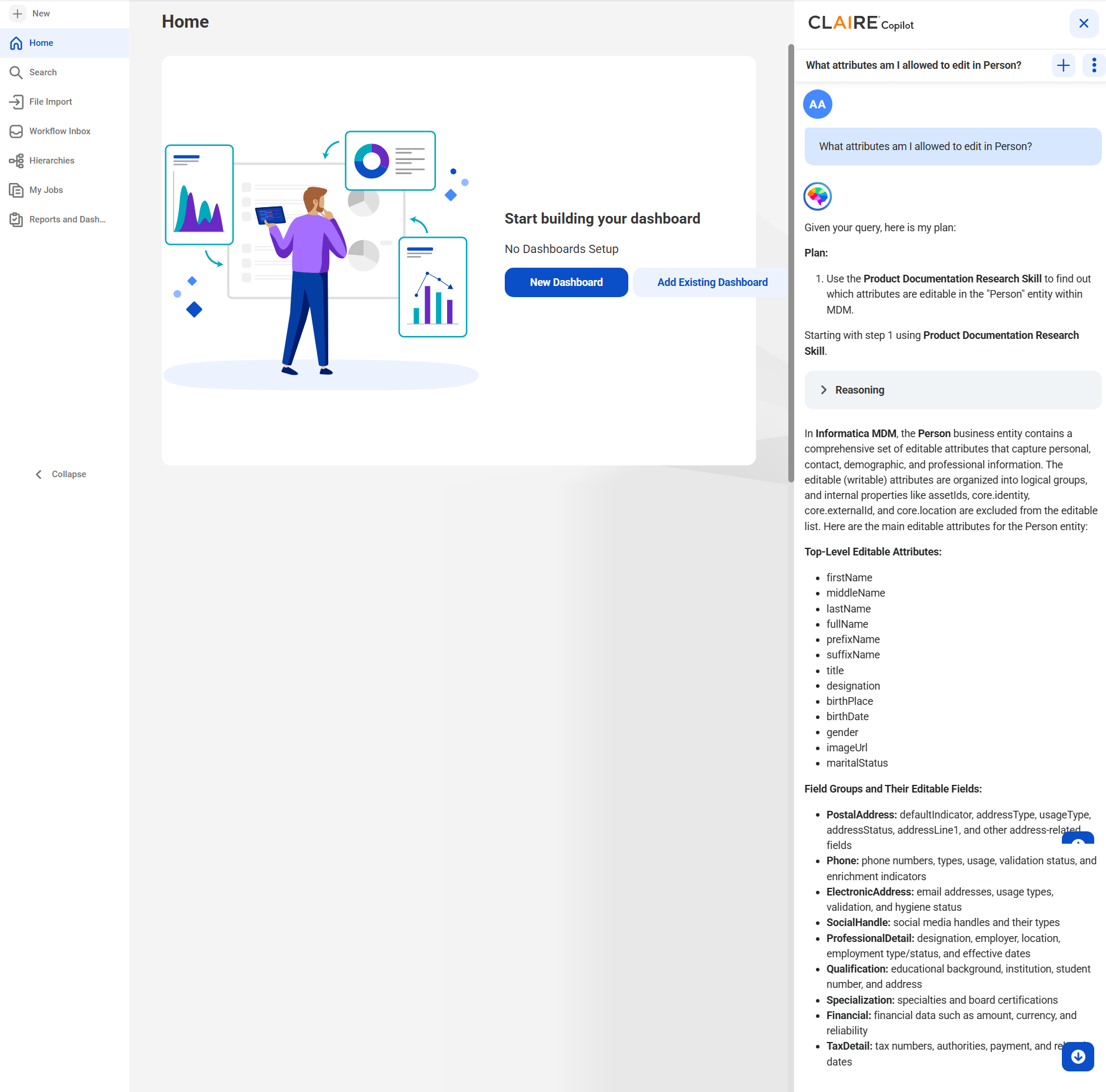The height and width of the screenshot is (1092, 1106).
Task: Click the Reports and Dashboards clipboard icon
Action: 16,219
